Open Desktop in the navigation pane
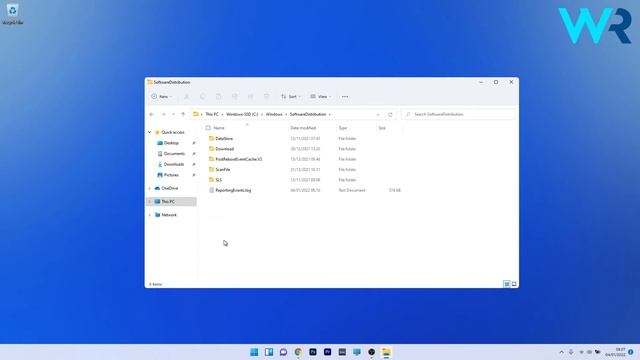Screen dimensions: 640x360 (x=171, y=143)
